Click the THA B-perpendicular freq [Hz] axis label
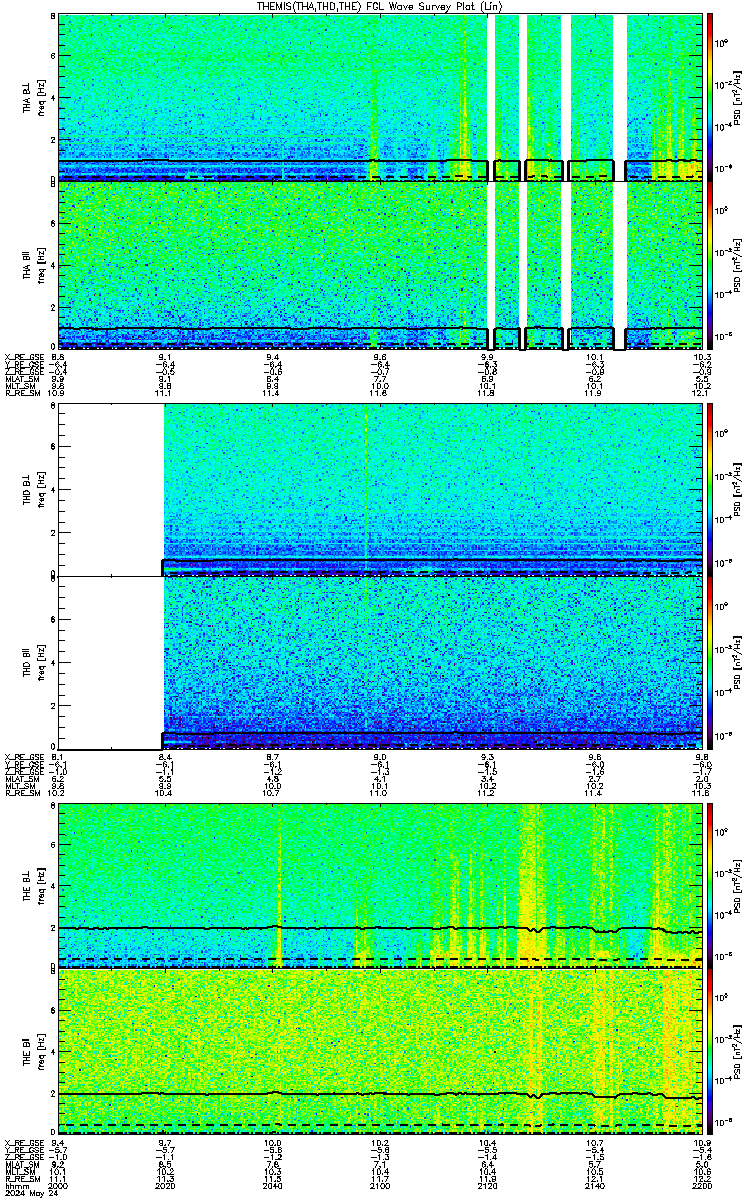Viewport: 750px width, 1200px height. point(43,97)
